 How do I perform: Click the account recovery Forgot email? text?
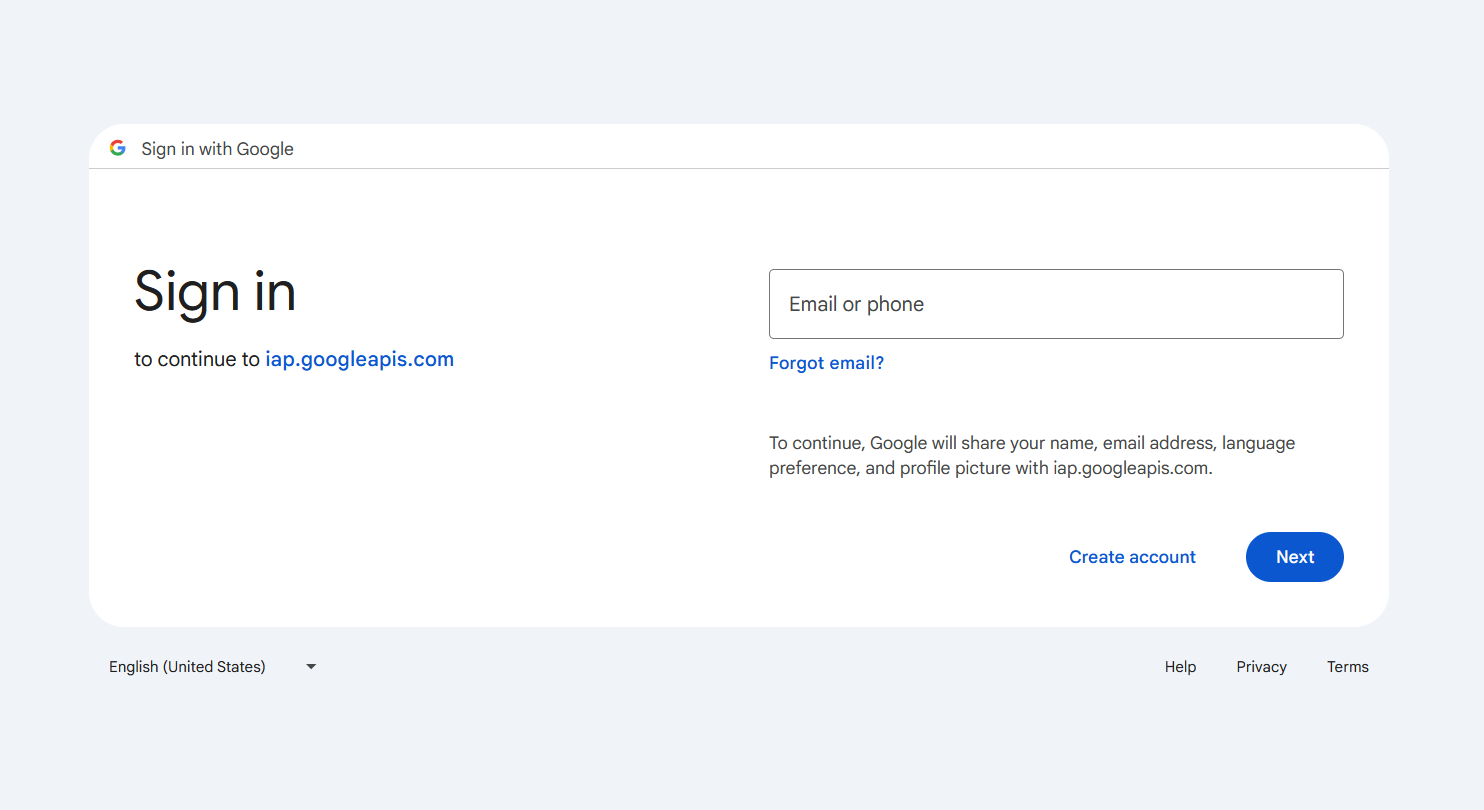(x=826, y=362)
